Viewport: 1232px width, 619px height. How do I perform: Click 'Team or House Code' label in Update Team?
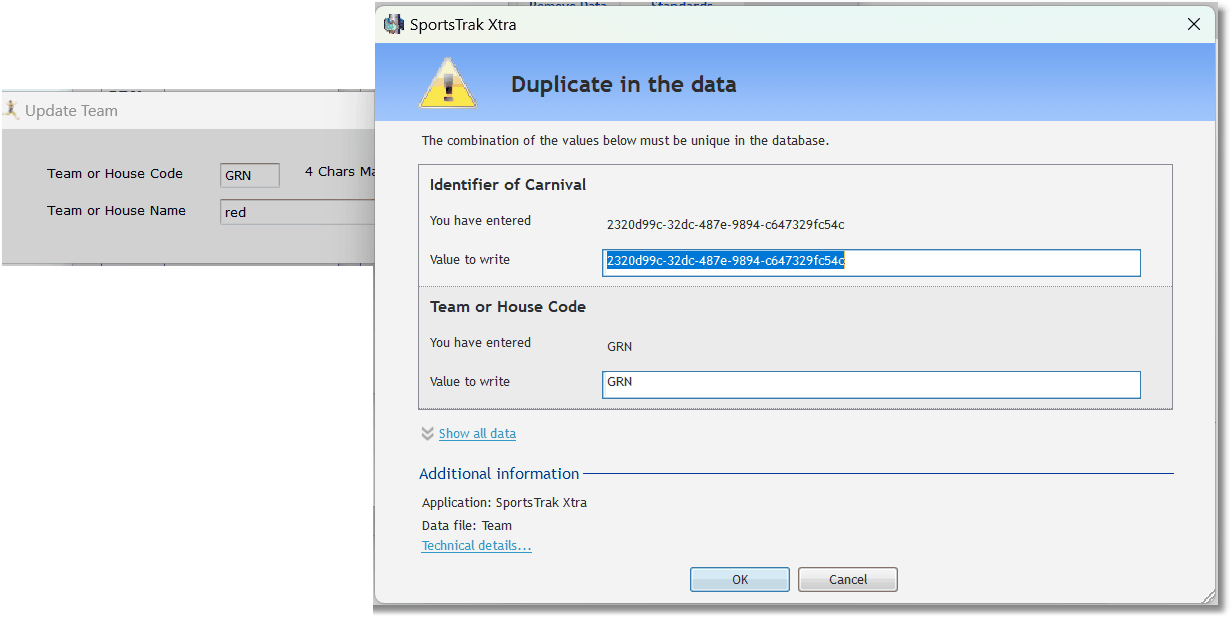(x=115, y=174)
